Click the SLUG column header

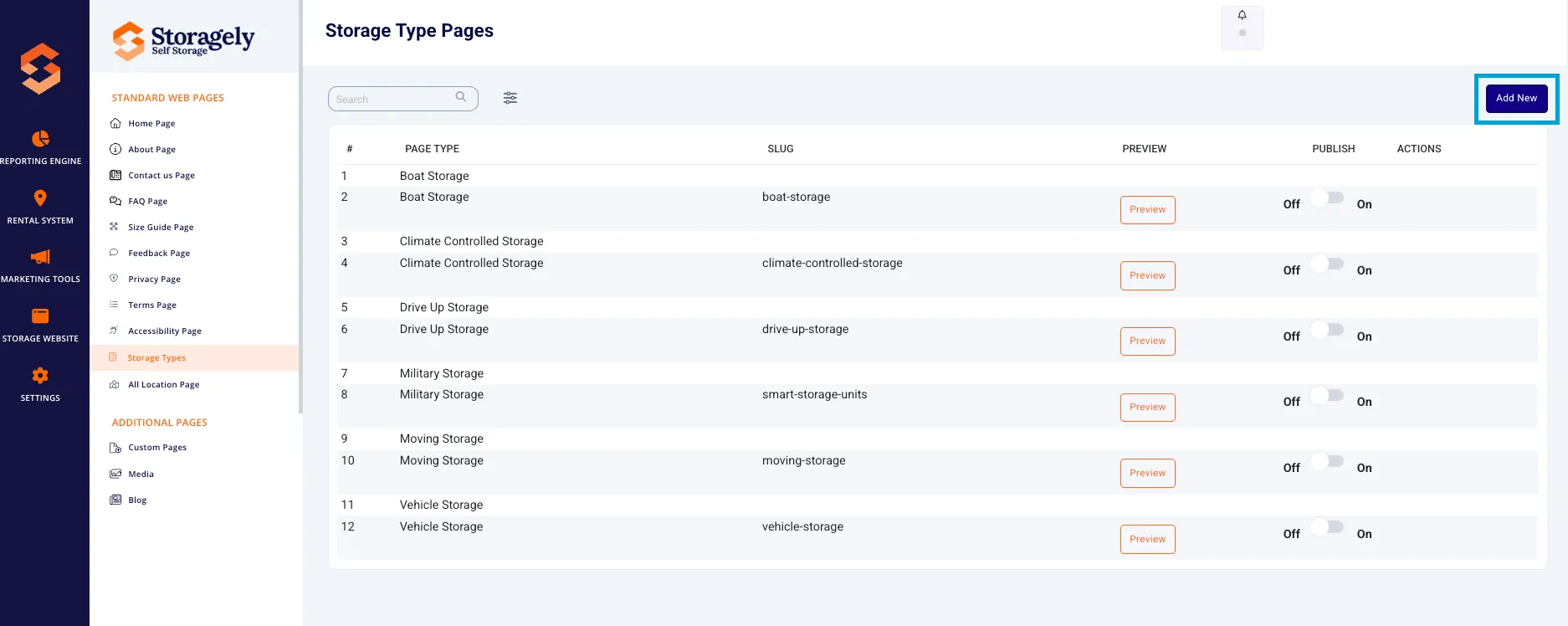(x=781, y=149)
